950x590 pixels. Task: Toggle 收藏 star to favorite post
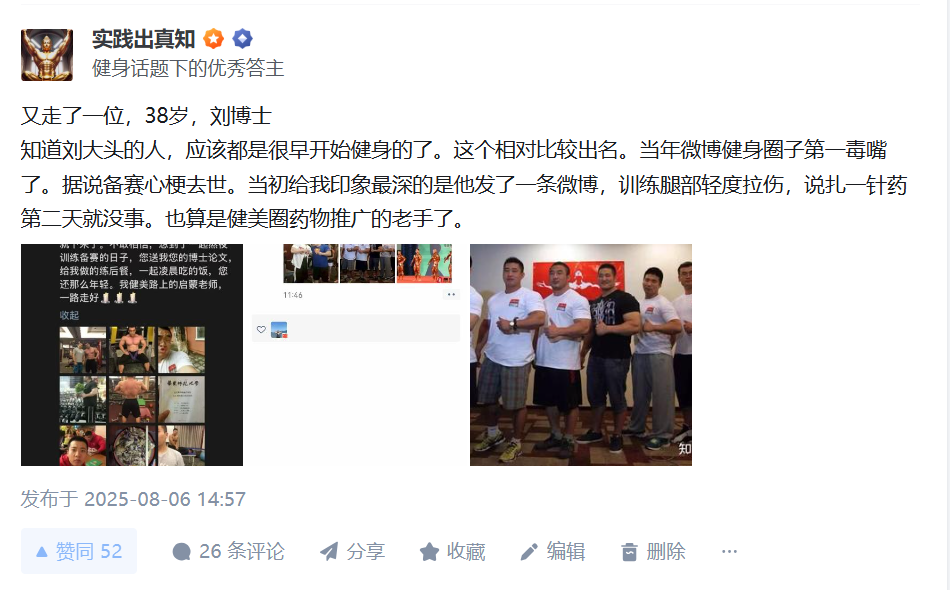coord(453,551)
